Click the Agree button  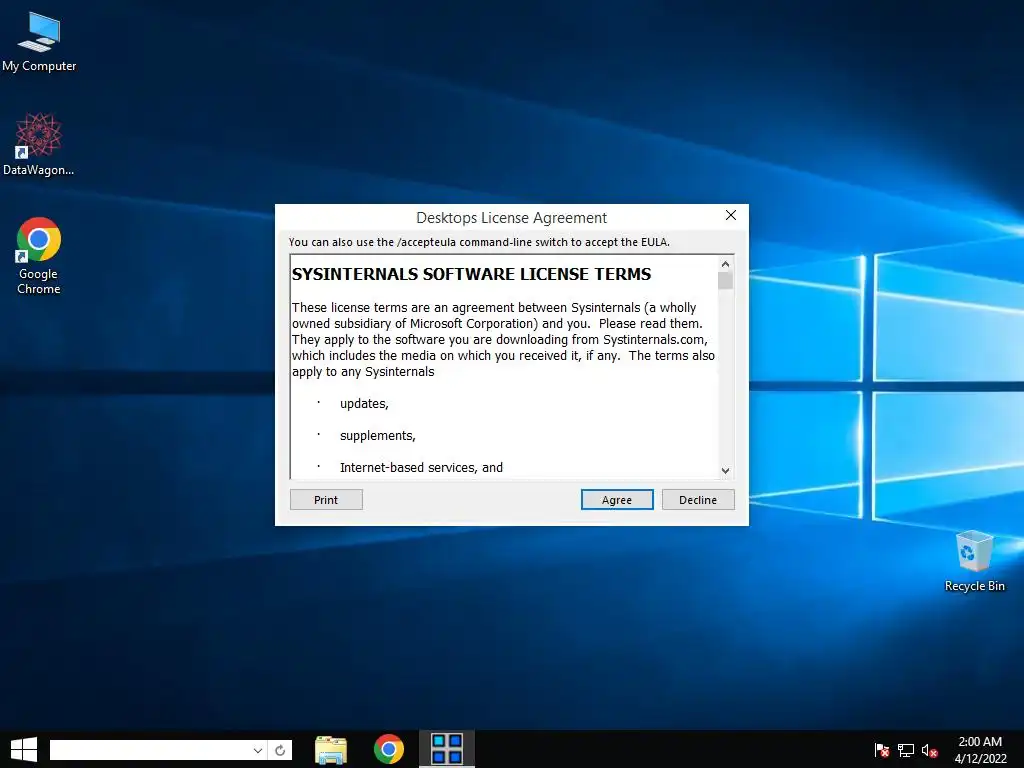(616, 500)
